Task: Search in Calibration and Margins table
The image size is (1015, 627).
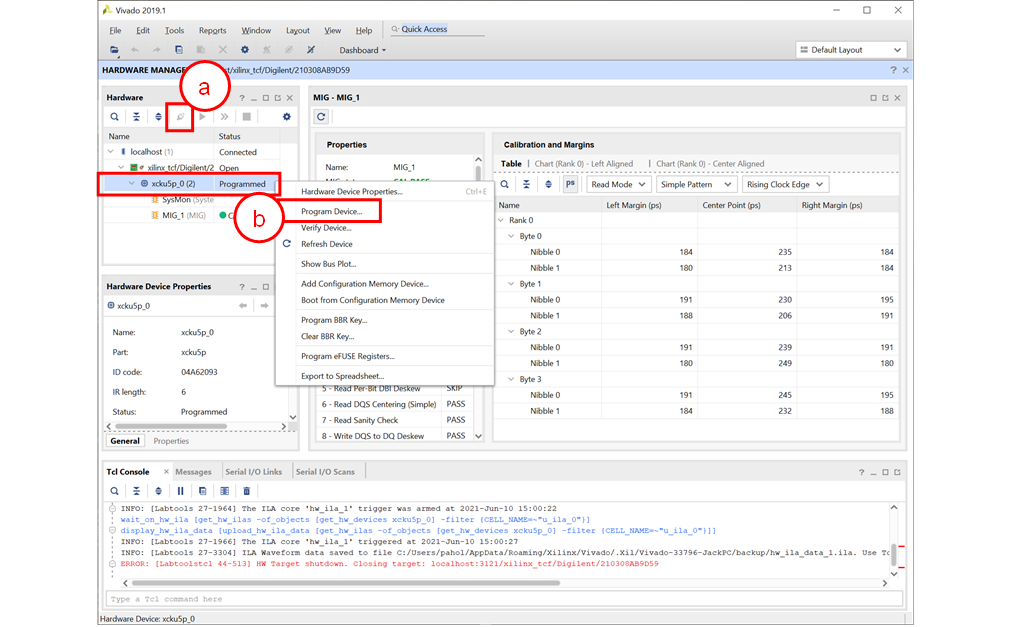Action: pyautogui.click(x=505, y=184)
